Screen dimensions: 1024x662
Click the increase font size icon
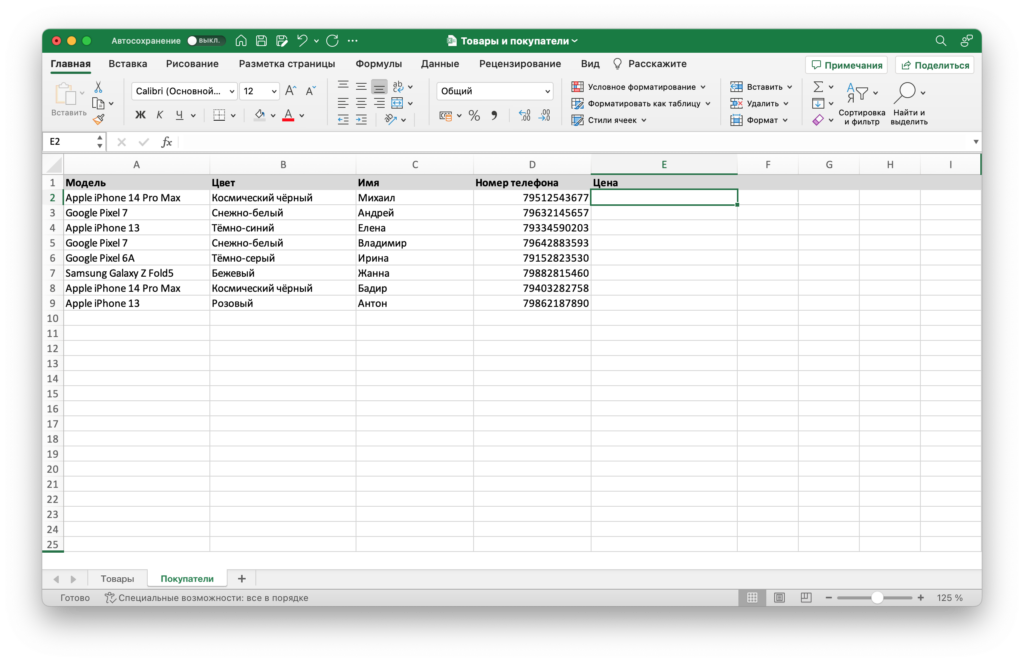[291, 91]
